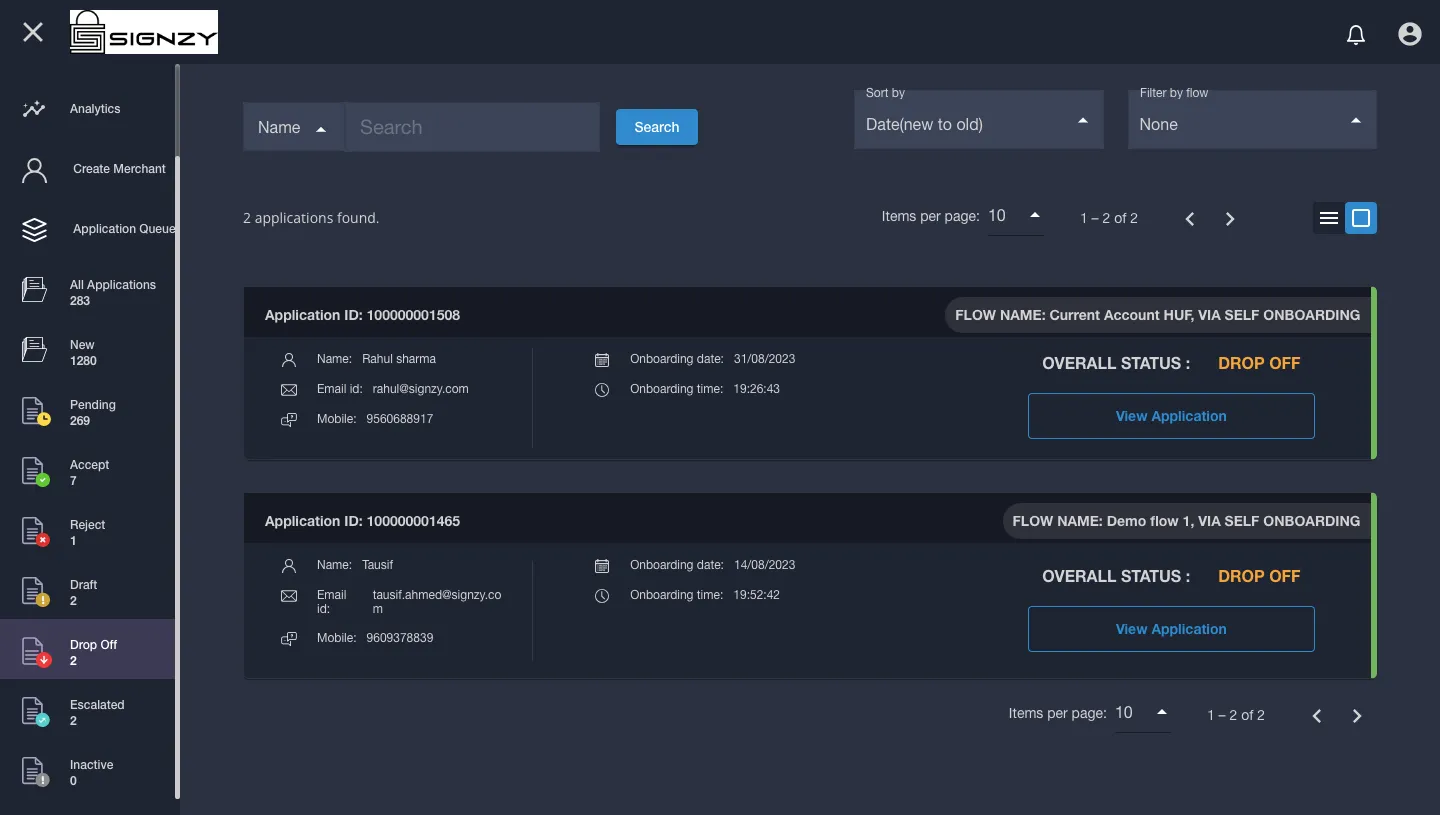Click the blue Search button
This screenshot has height=815, width=1440.
[x=657, y=127]
